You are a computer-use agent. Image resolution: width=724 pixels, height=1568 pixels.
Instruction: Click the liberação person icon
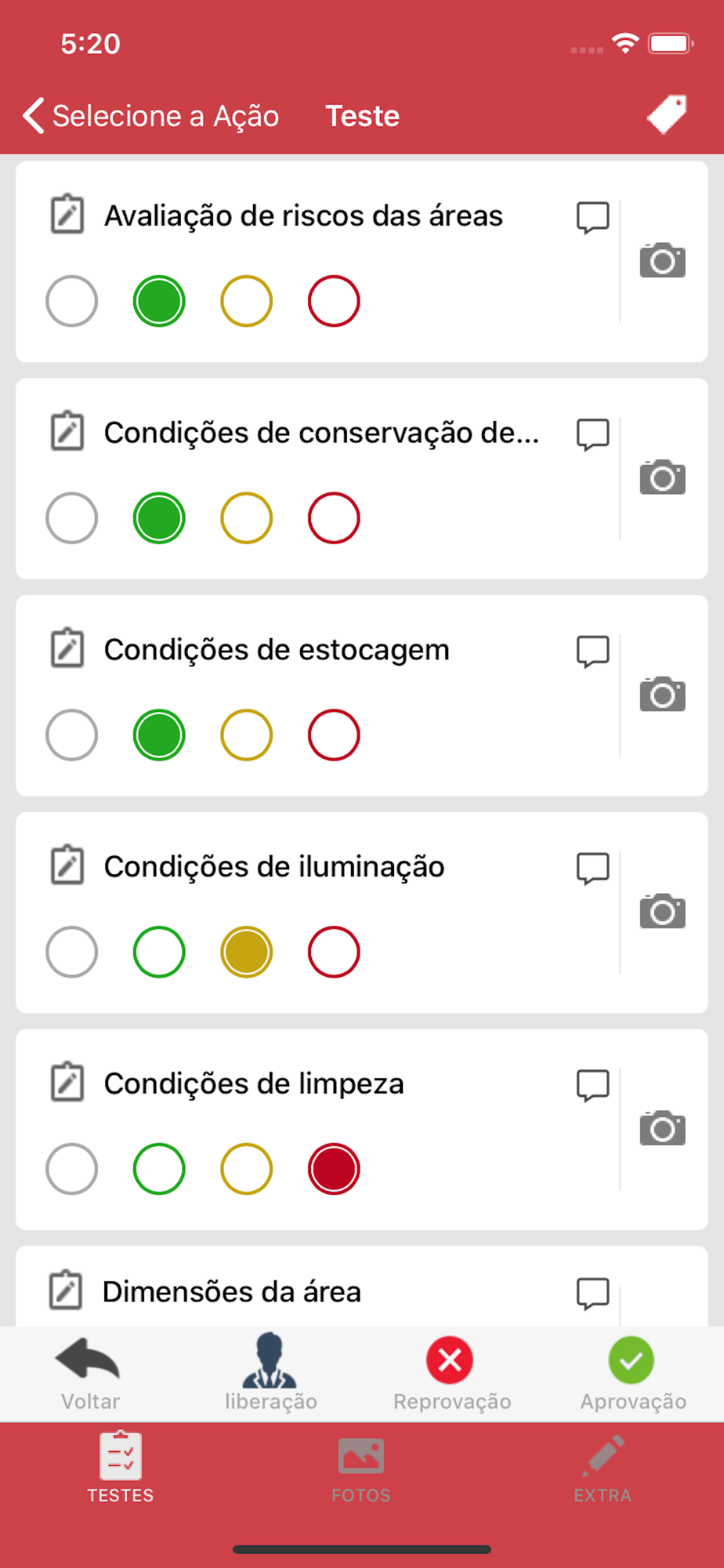[270, 1360]
